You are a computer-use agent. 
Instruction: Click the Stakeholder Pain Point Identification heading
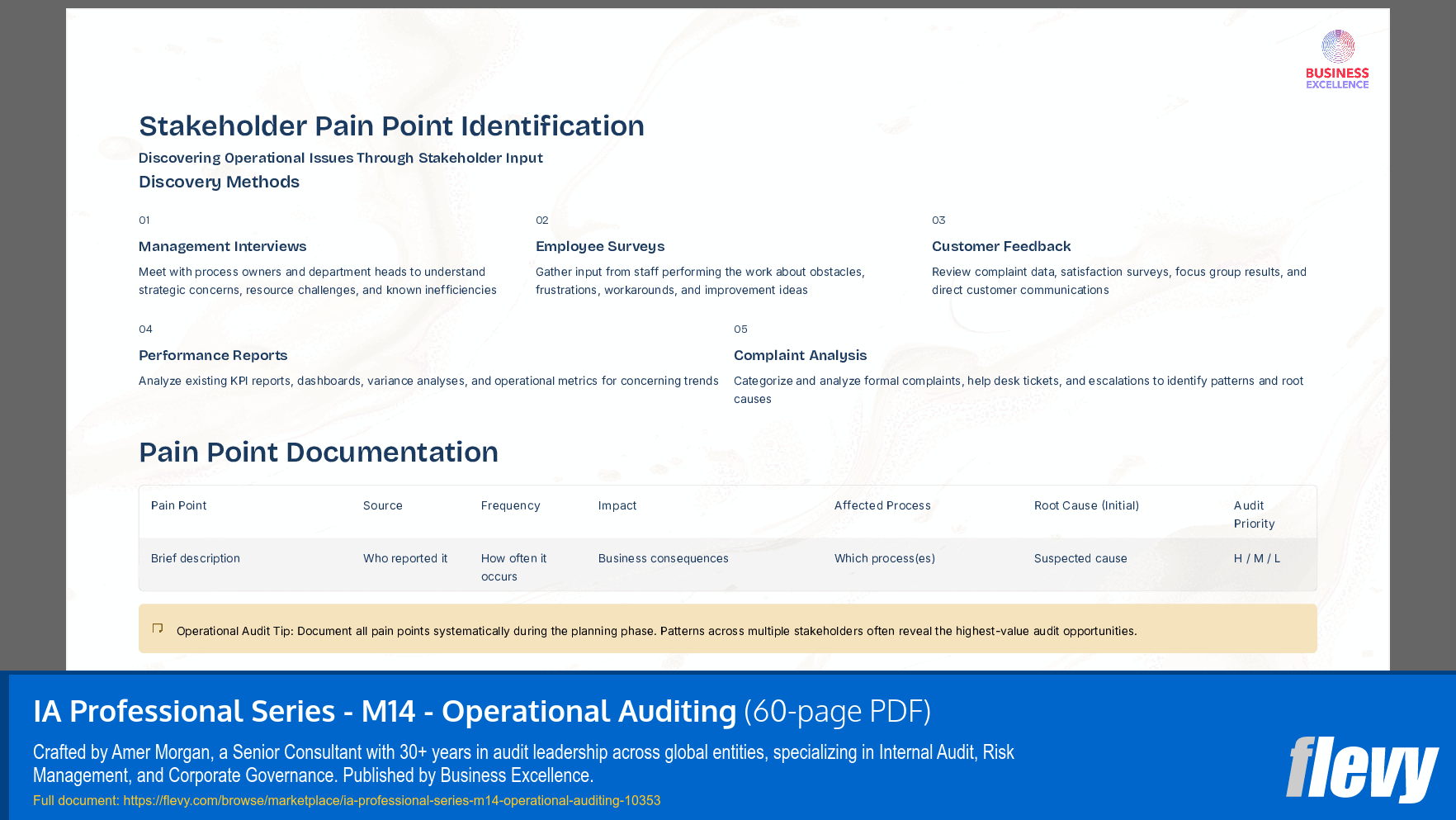(x=391, y=126)
